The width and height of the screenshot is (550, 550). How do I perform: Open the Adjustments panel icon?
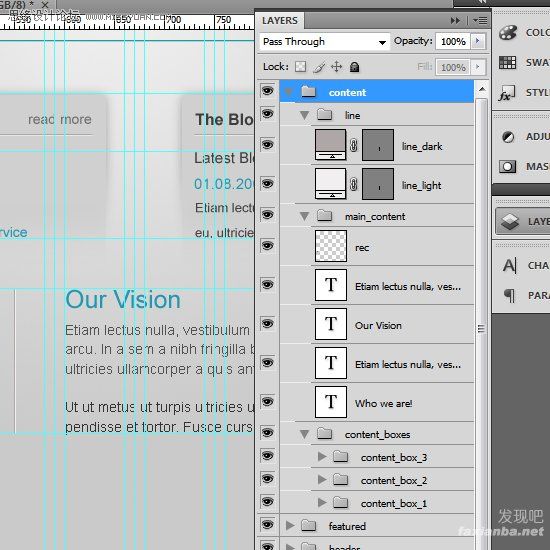click(508, 136)
